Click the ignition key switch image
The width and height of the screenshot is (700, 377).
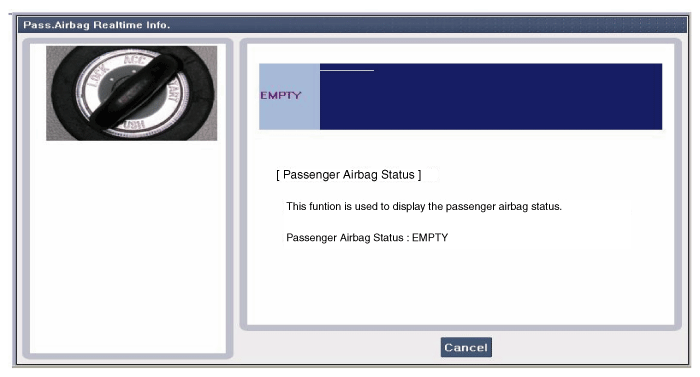(131, 93)
